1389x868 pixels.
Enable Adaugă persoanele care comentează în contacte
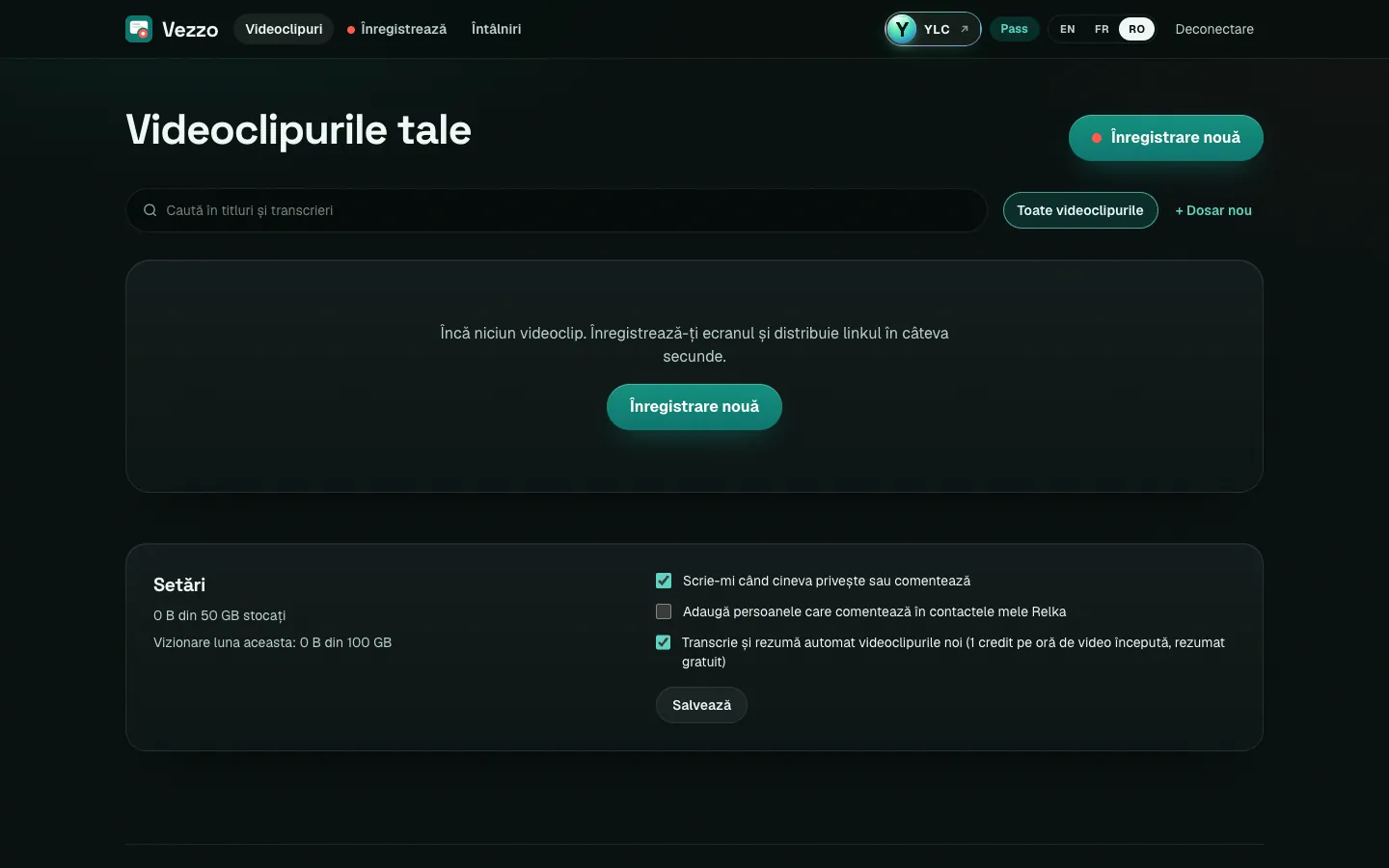point(664,611)
